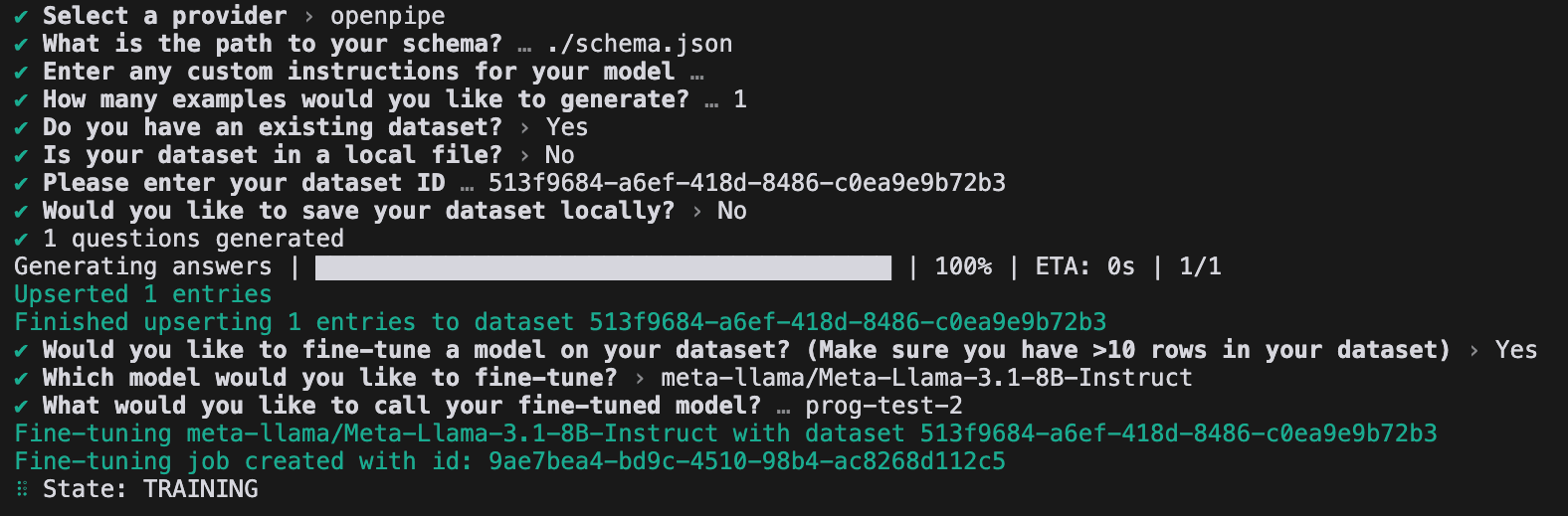Click checkmark next to fine-tuned model name prompt

coord(21,407)
